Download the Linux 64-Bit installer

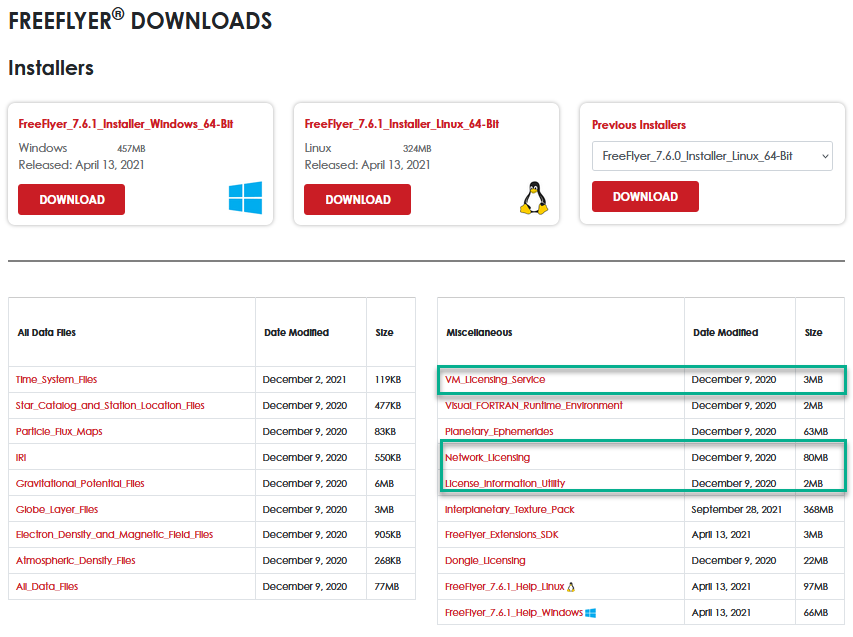(x=357, y=200)
